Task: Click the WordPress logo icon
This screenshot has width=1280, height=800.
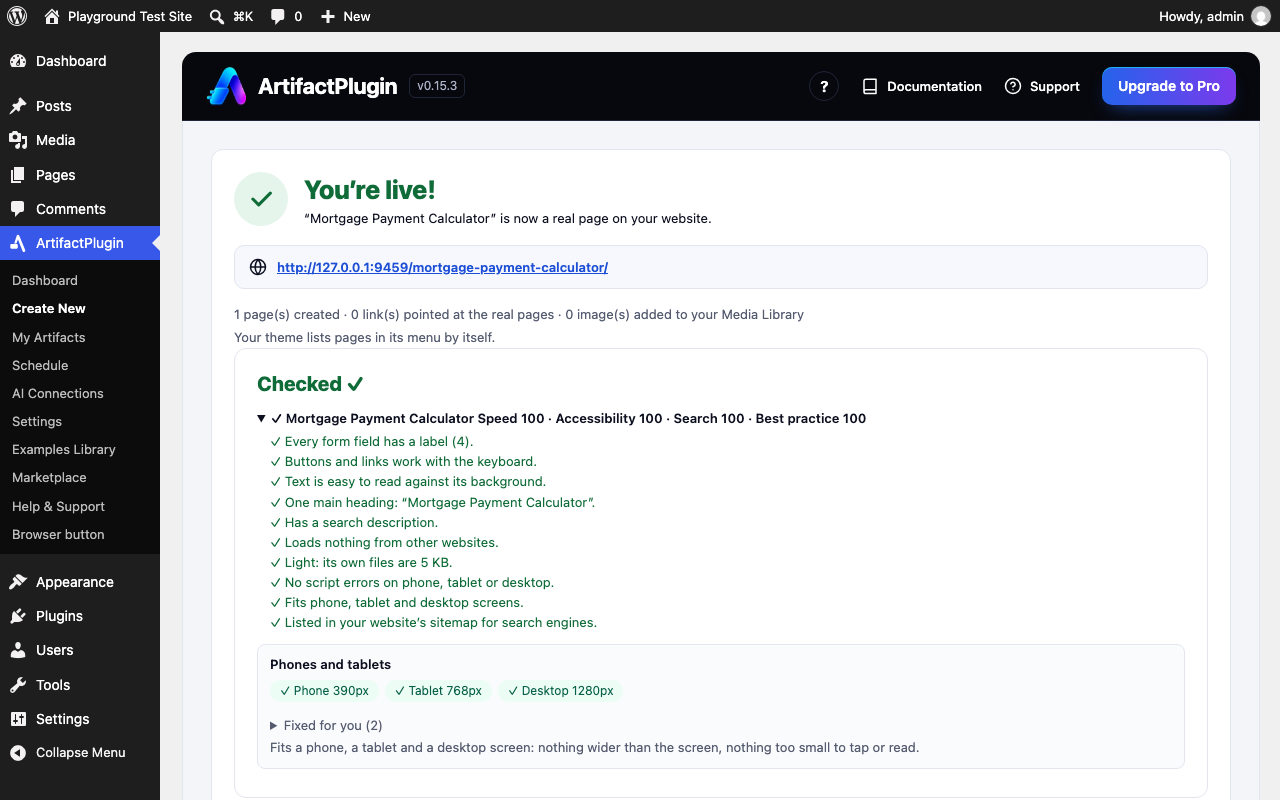Action: pos(17,16)
